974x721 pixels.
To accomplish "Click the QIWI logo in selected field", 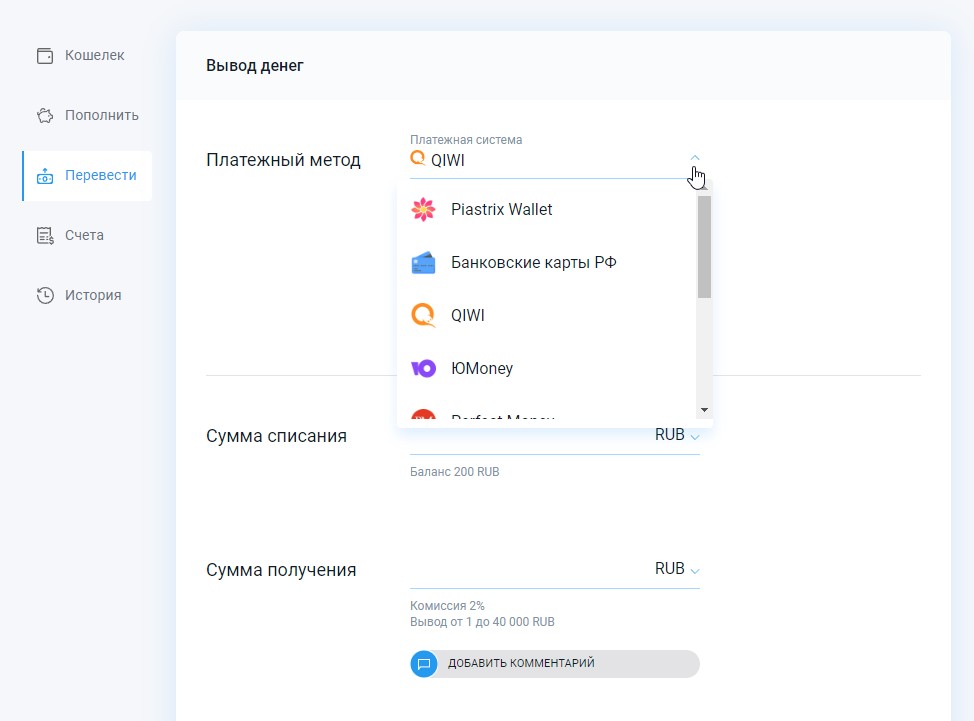I will point(418,158).
